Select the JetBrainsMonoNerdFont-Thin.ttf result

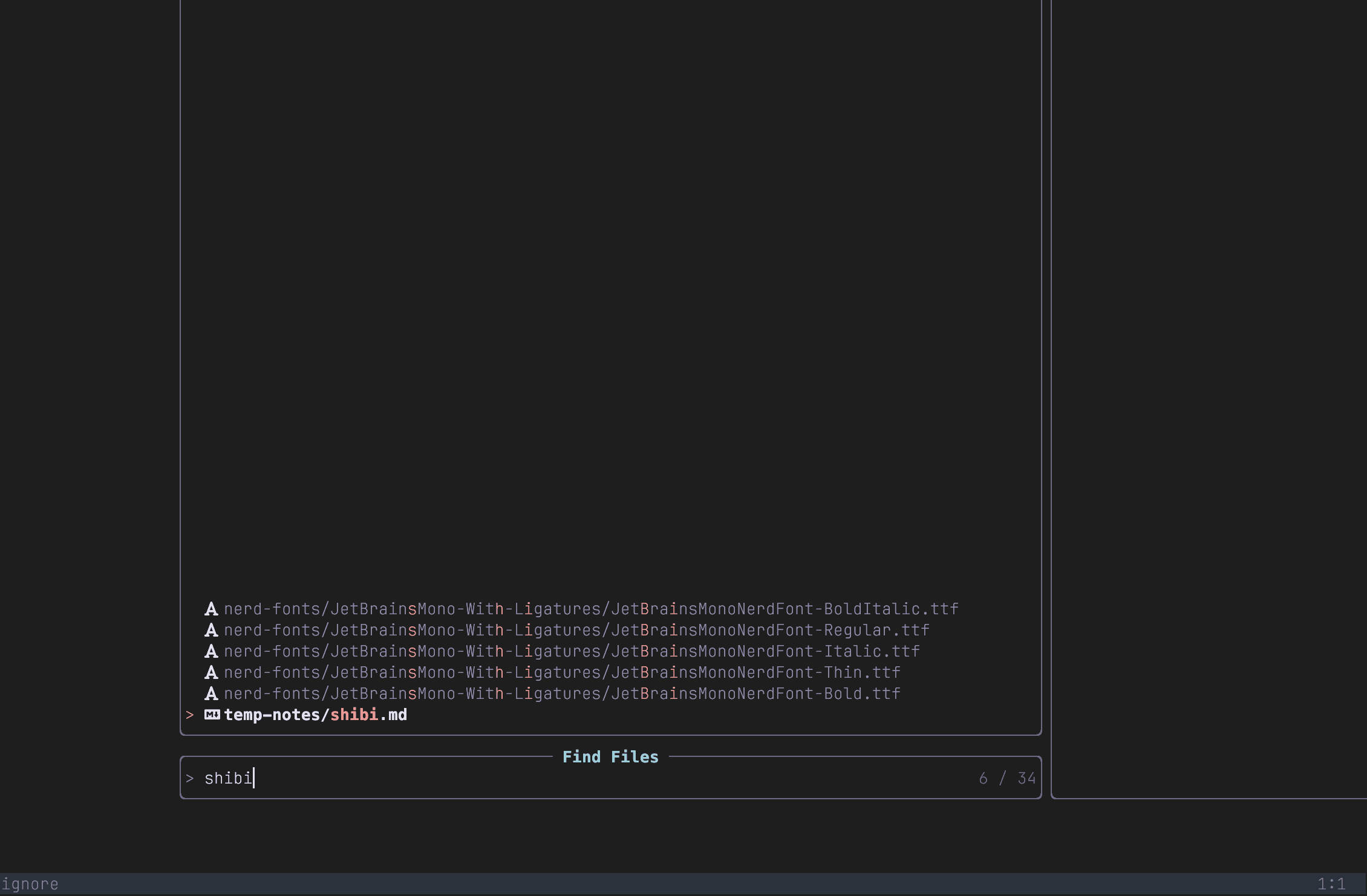[562, 672]
